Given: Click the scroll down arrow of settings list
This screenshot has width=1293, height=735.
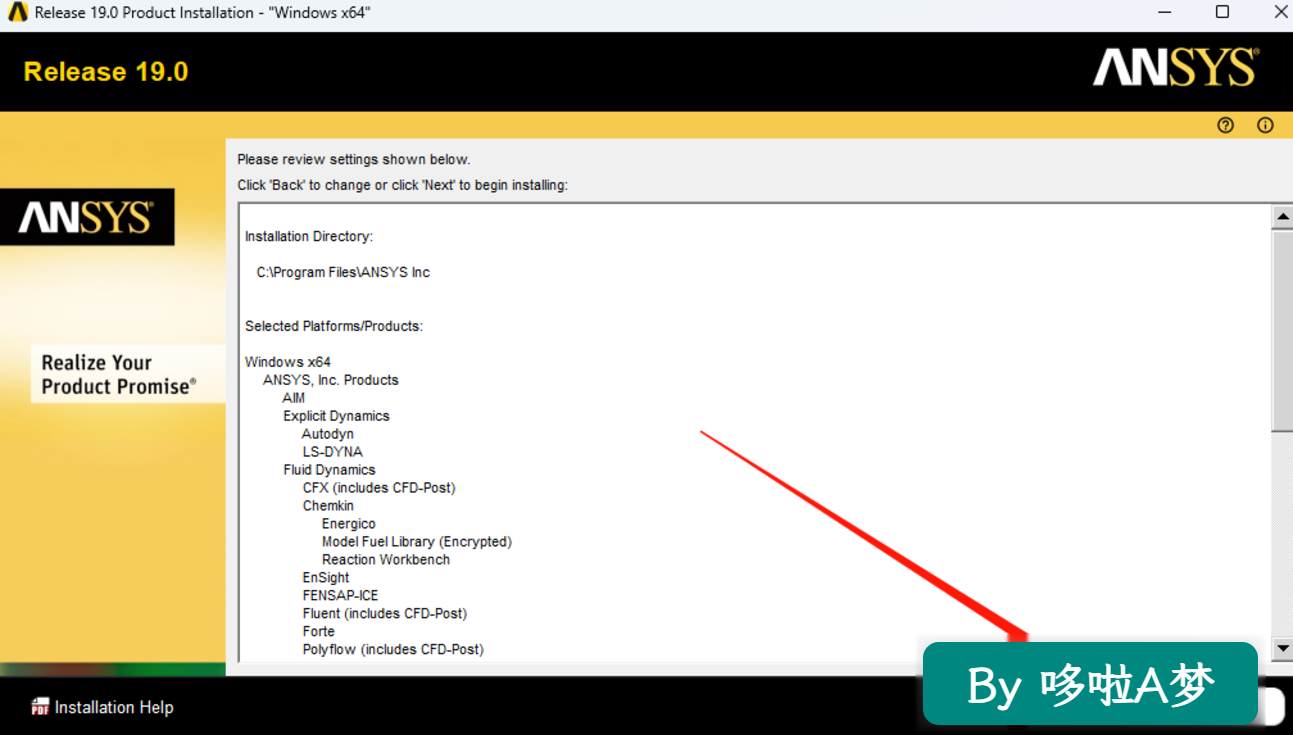Looking at the screenshot, I should click(x=1282, y=648).
